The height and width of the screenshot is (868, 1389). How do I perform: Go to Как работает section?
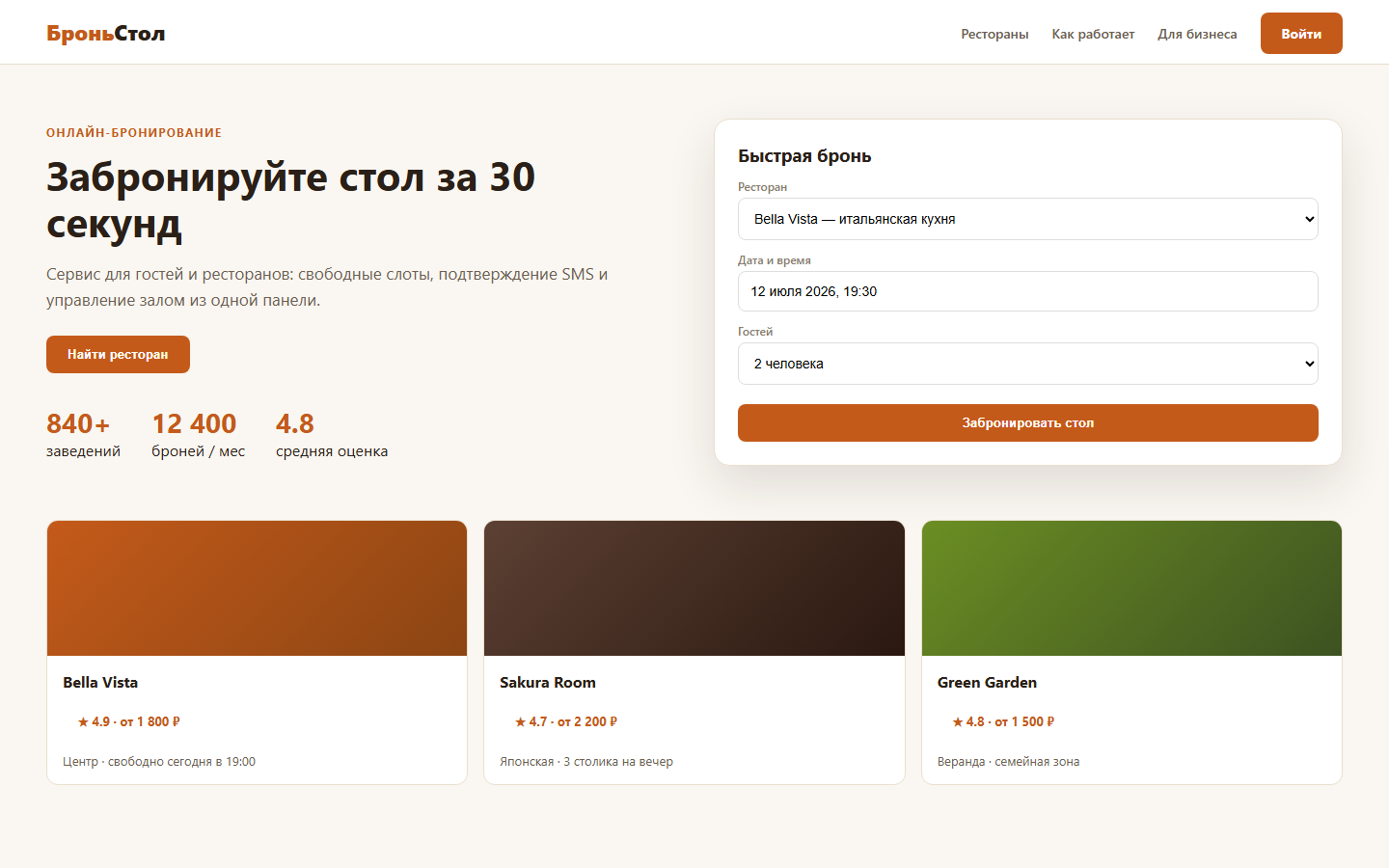click(x=1093, y=34)
